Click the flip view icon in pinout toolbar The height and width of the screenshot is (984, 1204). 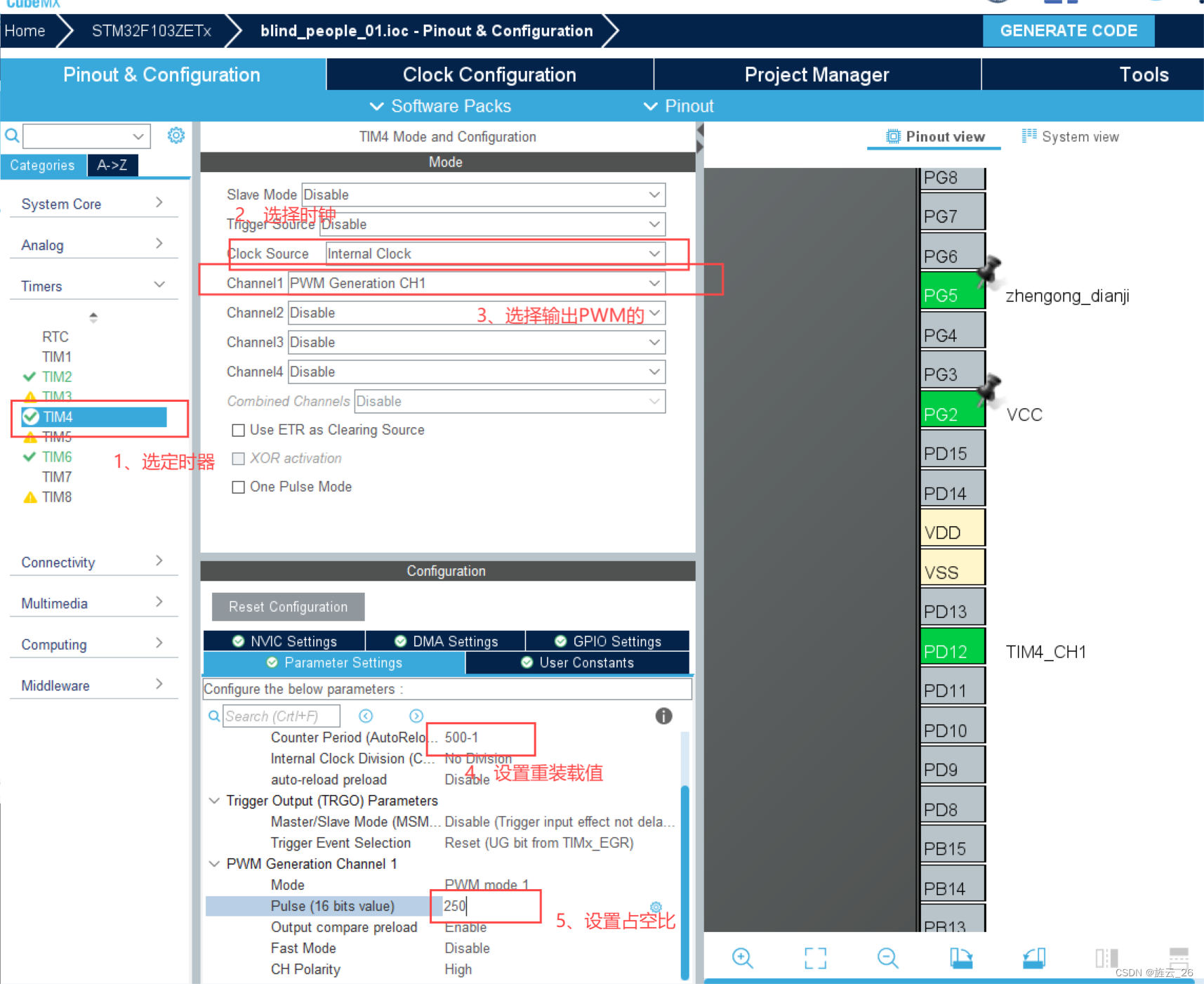tap(1106, 957)
